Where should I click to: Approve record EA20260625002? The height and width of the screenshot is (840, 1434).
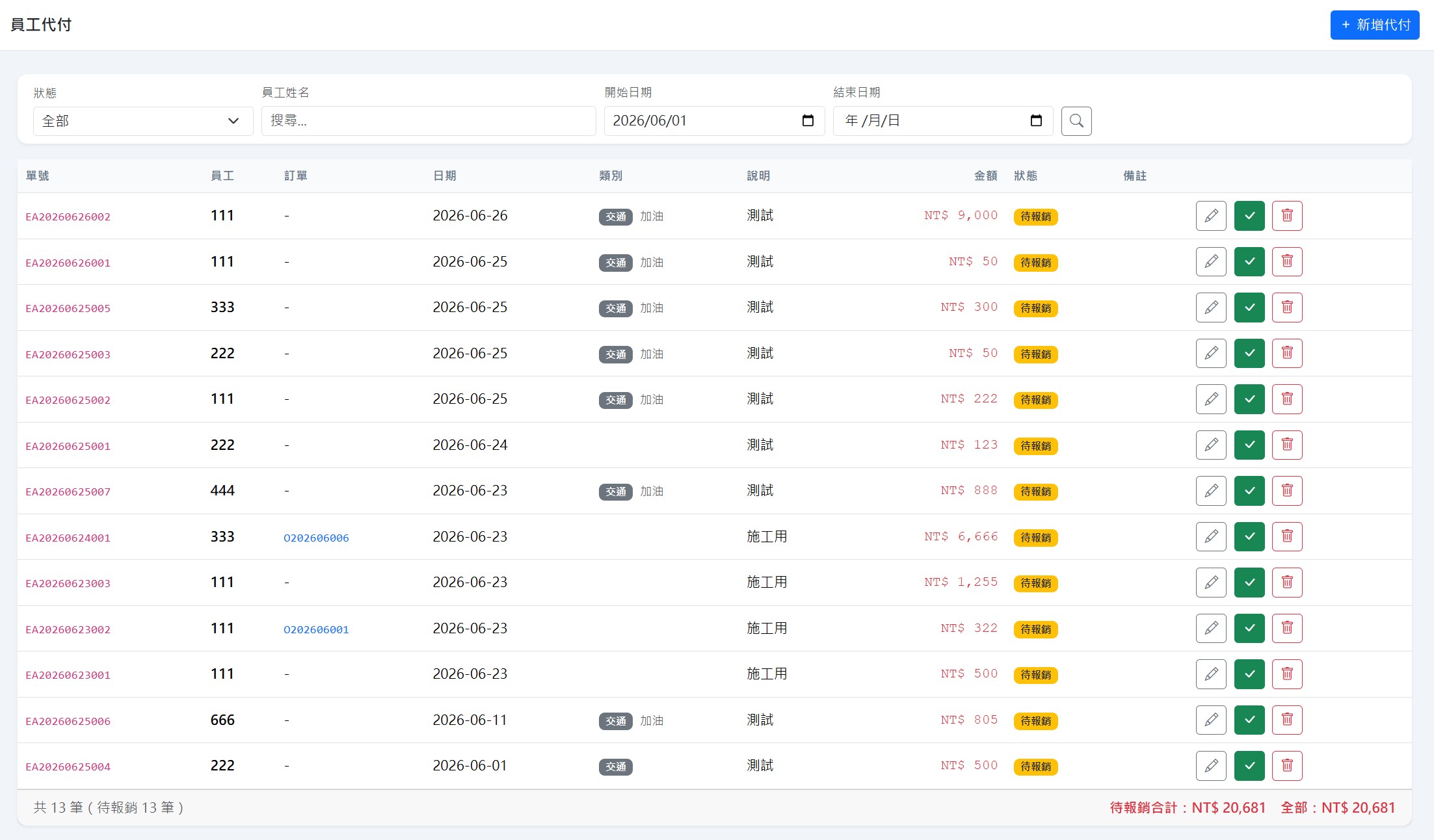[x=1249, y=399]
